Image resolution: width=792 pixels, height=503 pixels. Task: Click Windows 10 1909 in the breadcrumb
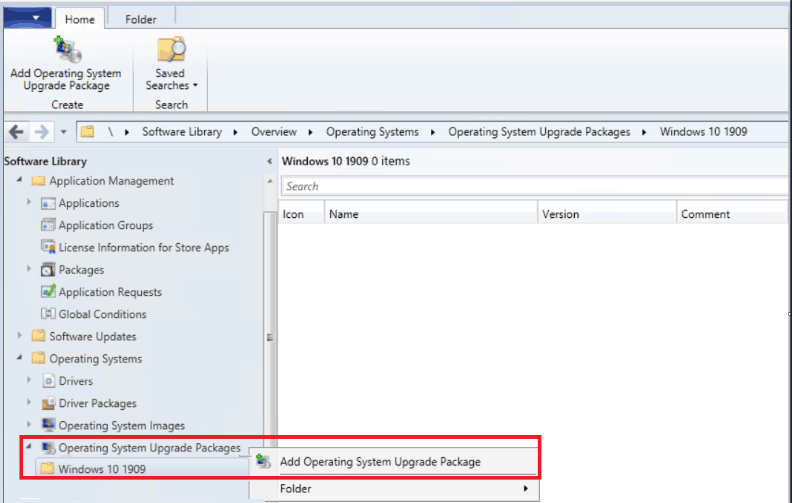point(703,132)
